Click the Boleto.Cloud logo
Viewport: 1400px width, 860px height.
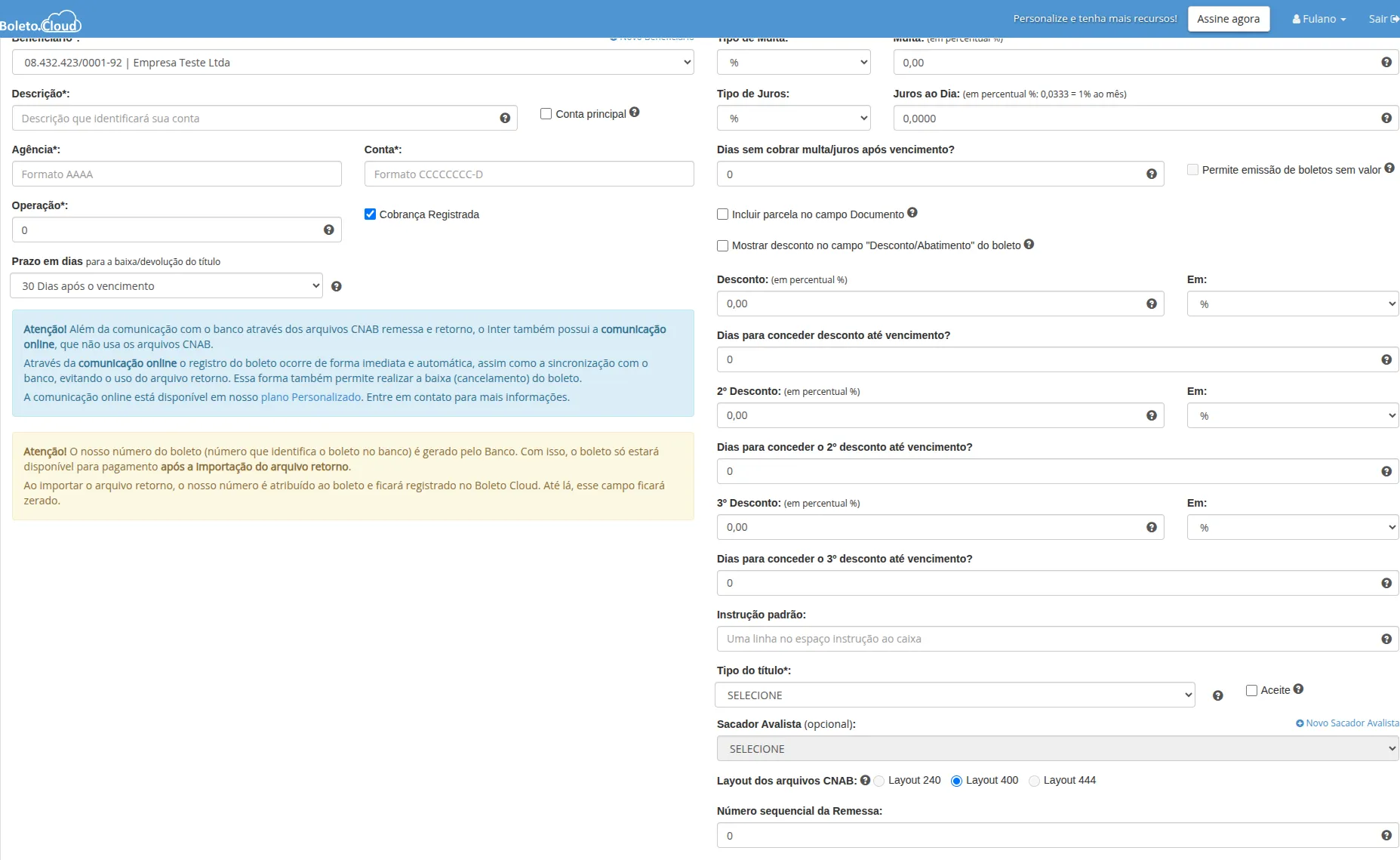click(x=41, y=23)
